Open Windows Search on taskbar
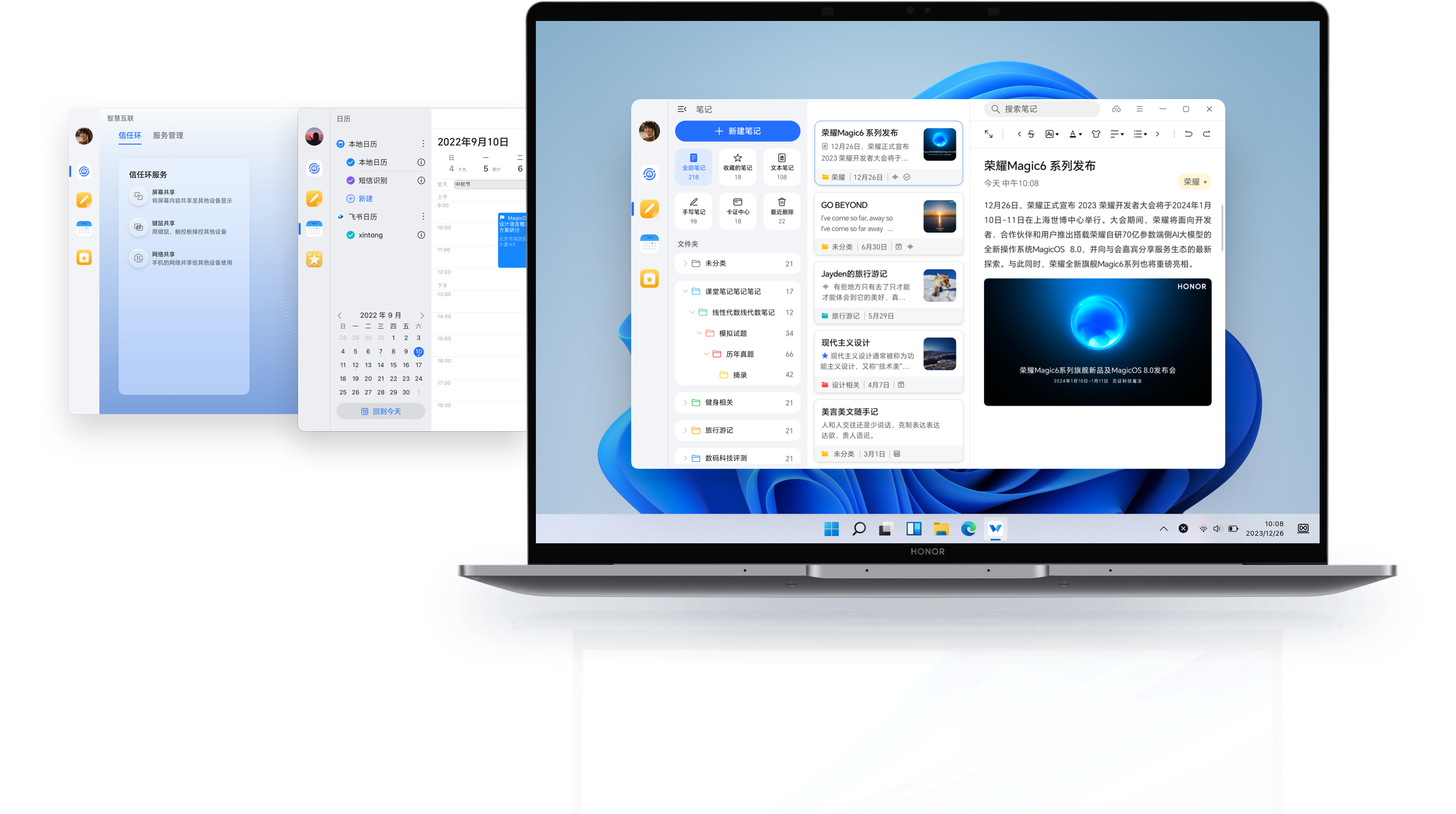The width and height of the screenshot is (1456, 814). coord(859,529)
